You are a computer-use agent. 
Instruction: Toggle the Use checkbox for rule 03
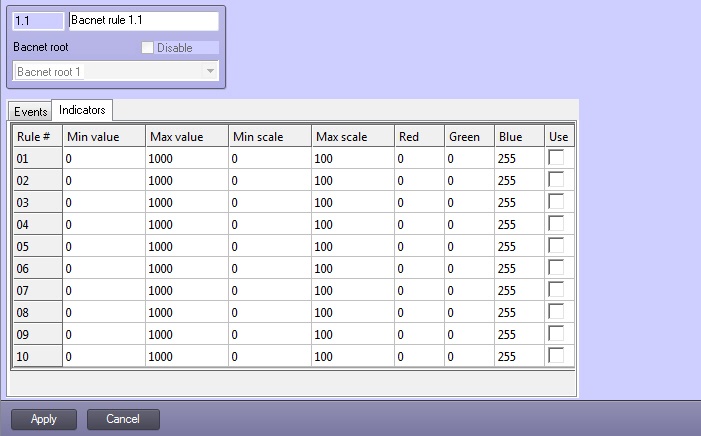(x=556, y=201)
